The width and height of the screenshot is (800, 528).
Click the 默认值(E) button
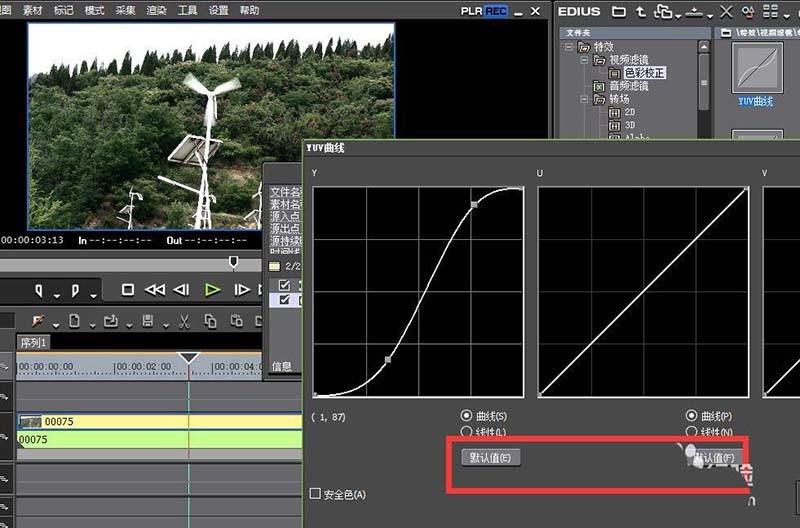tap(491, 458)
